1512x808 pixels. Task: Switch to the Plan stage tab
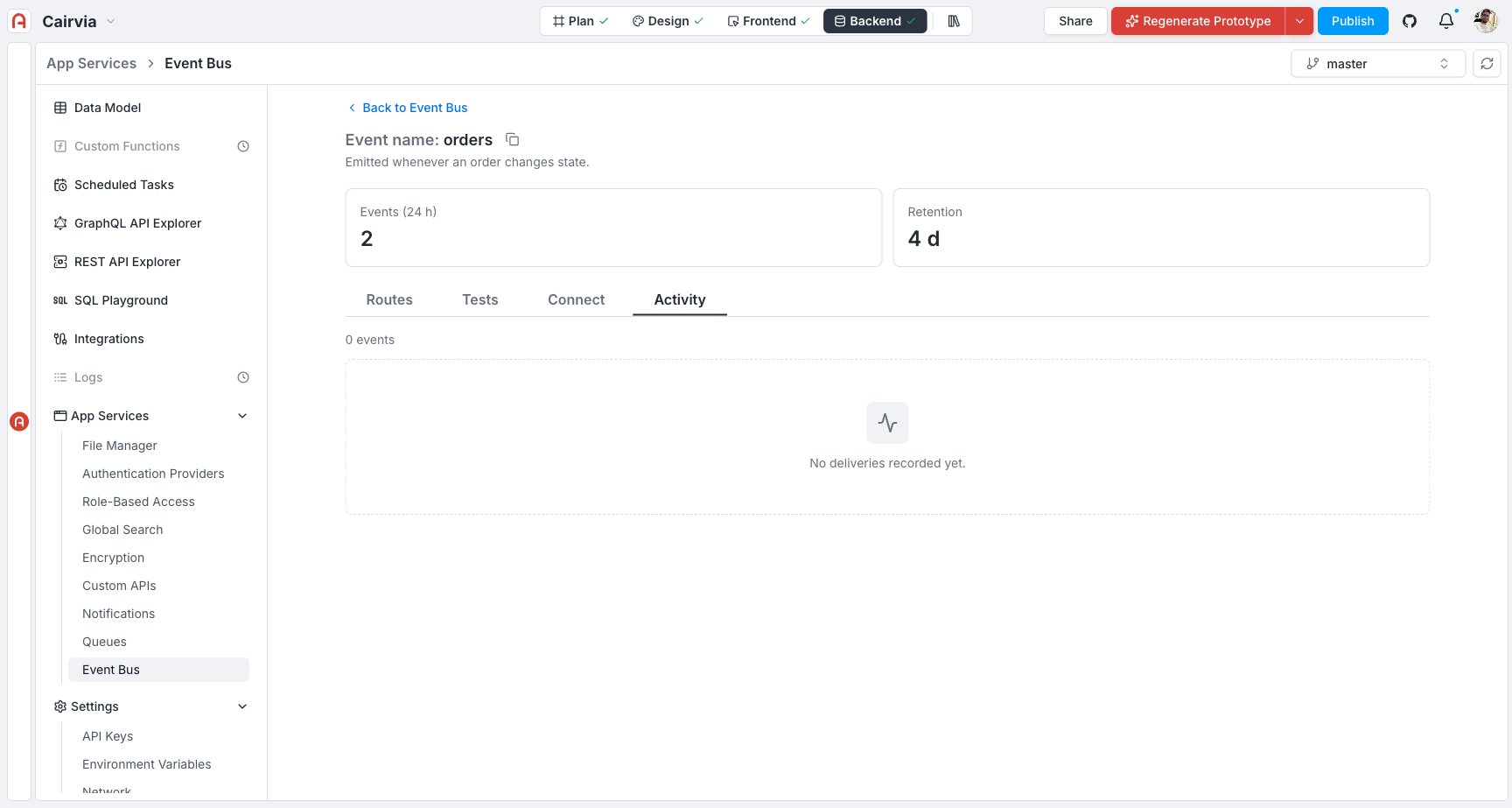[580, 21]
